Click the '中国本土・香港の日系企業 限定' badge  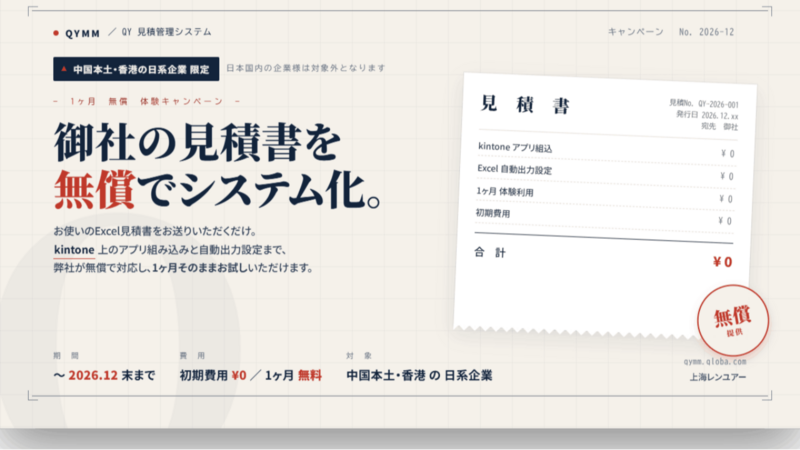(x=136, y=69)
